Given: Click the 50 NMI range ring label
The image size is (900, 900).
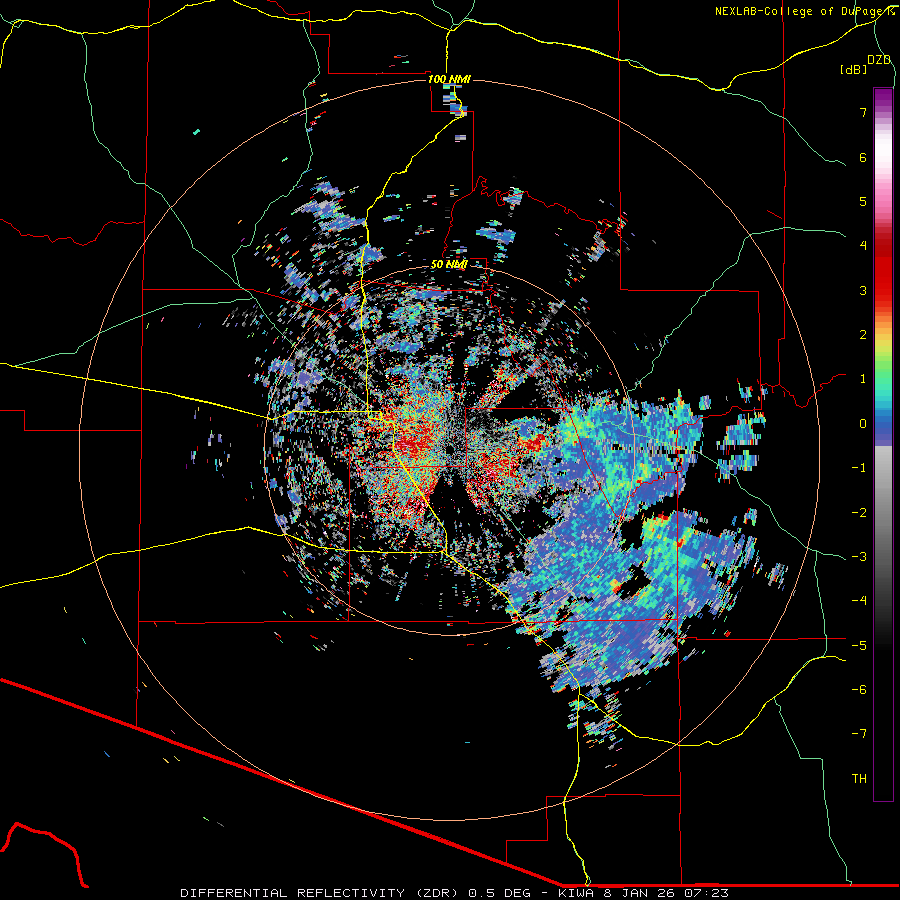Looking at the screenshot, I should (x=449, y=264).
